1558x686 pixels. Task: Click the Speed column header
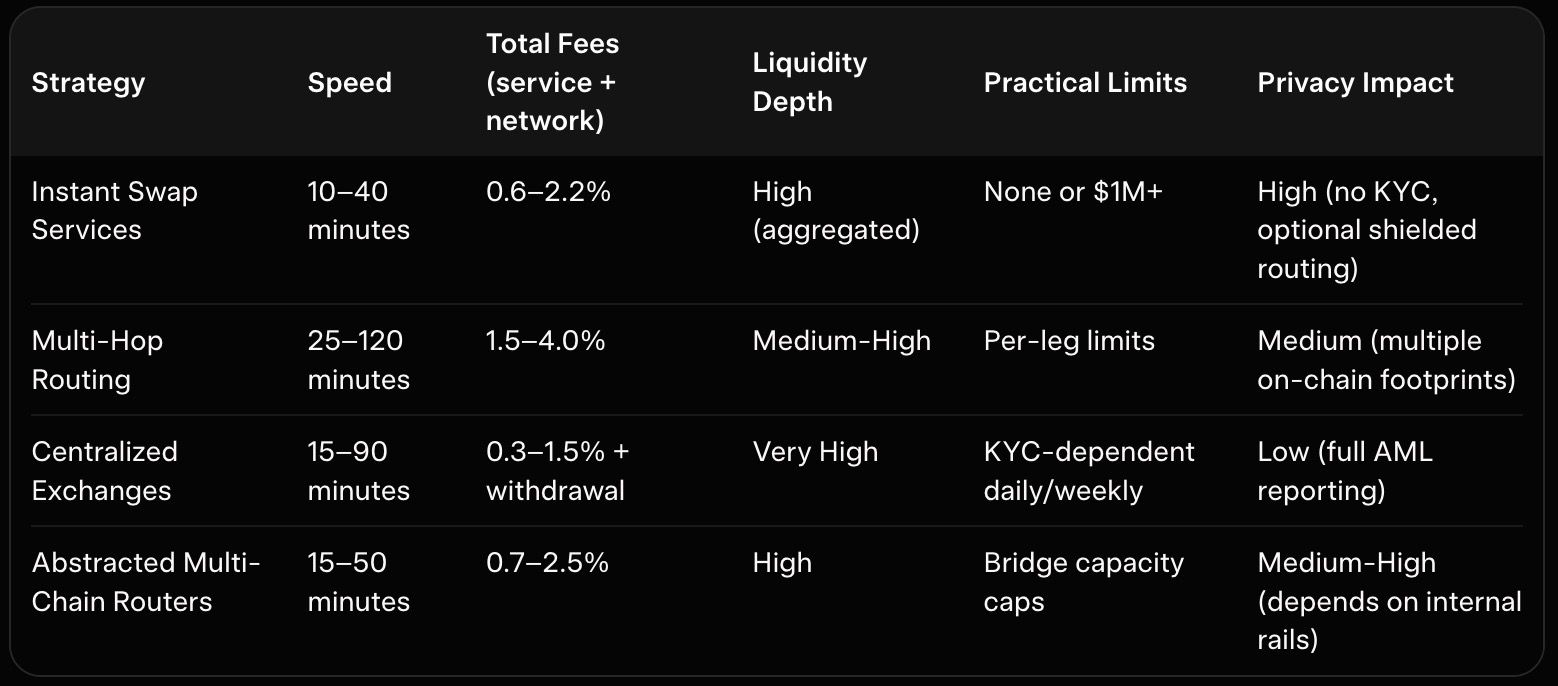point(349,82)
